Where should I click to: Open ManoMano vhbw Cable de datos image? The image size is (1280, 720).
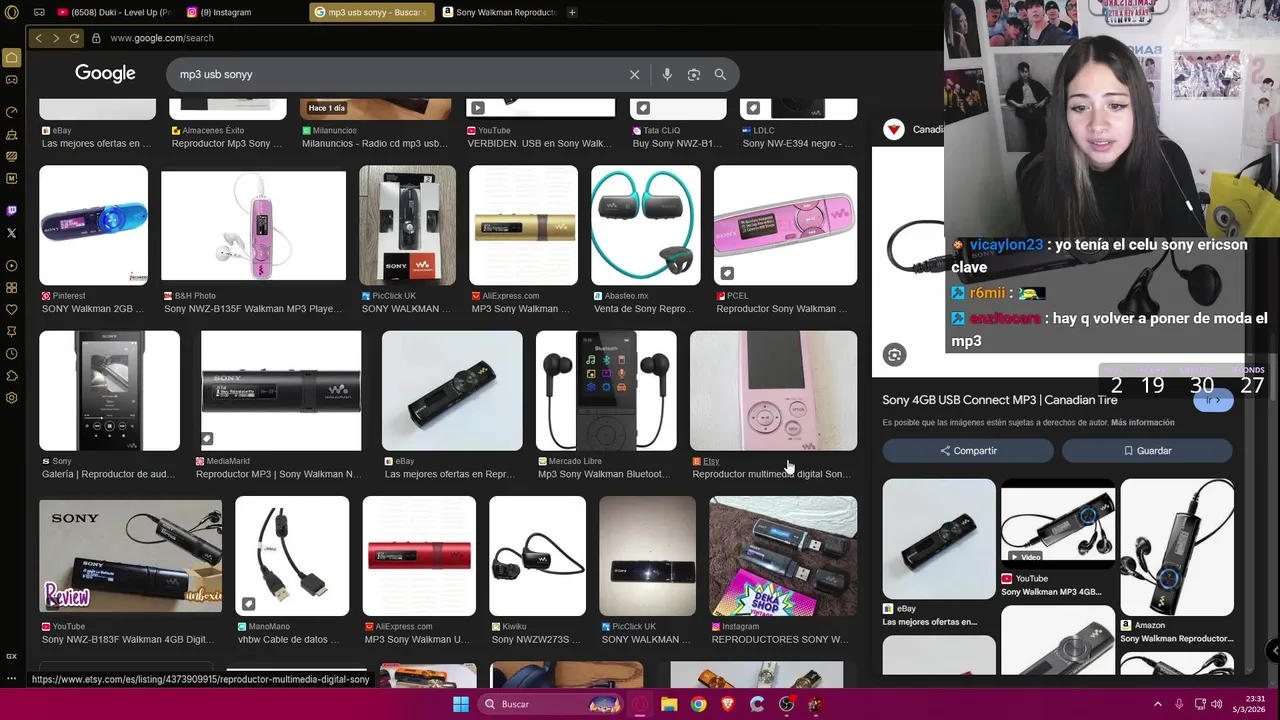tap(292, 556)
